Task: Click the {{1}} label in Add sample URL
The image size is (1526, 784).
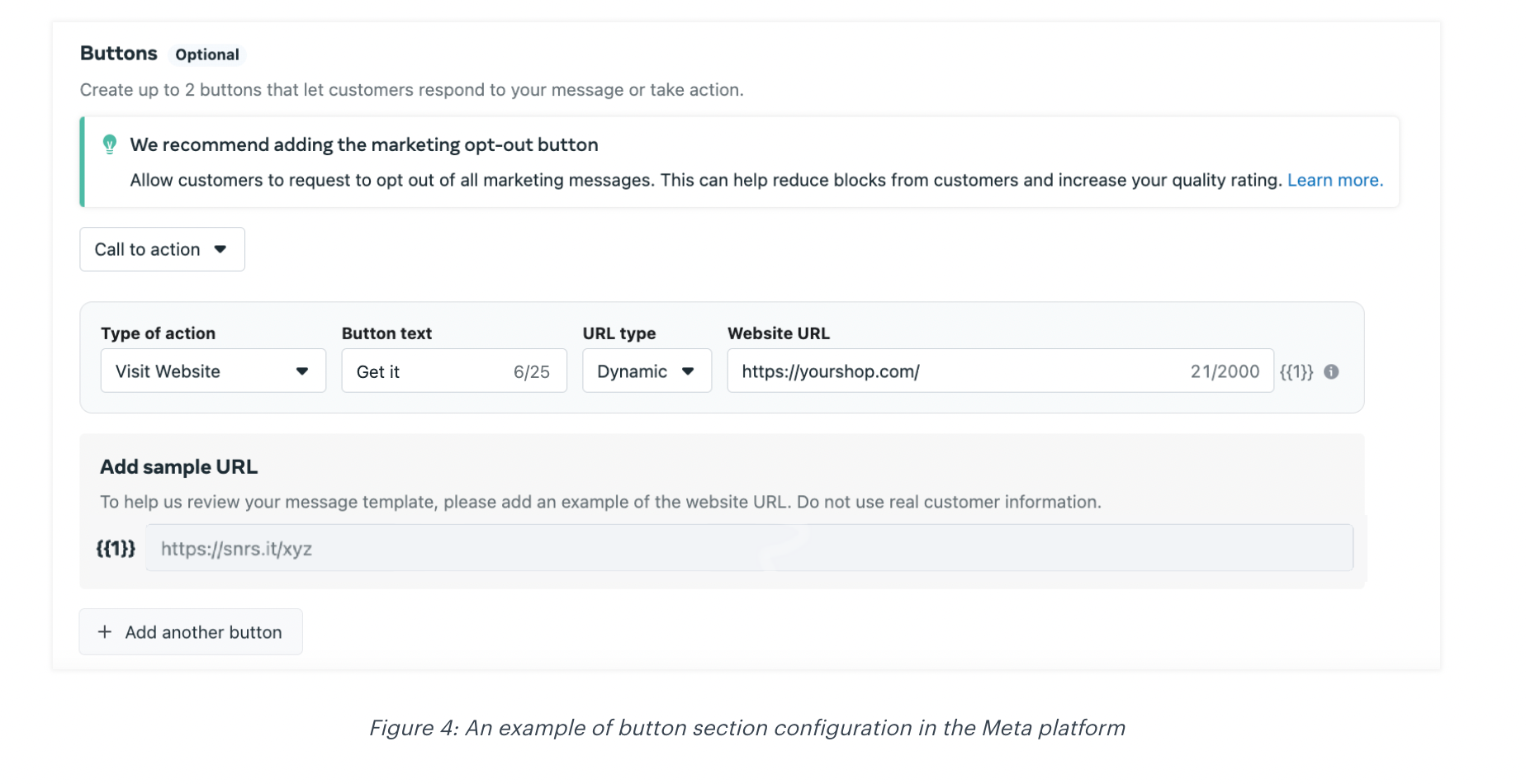Action: pos(115,548)
